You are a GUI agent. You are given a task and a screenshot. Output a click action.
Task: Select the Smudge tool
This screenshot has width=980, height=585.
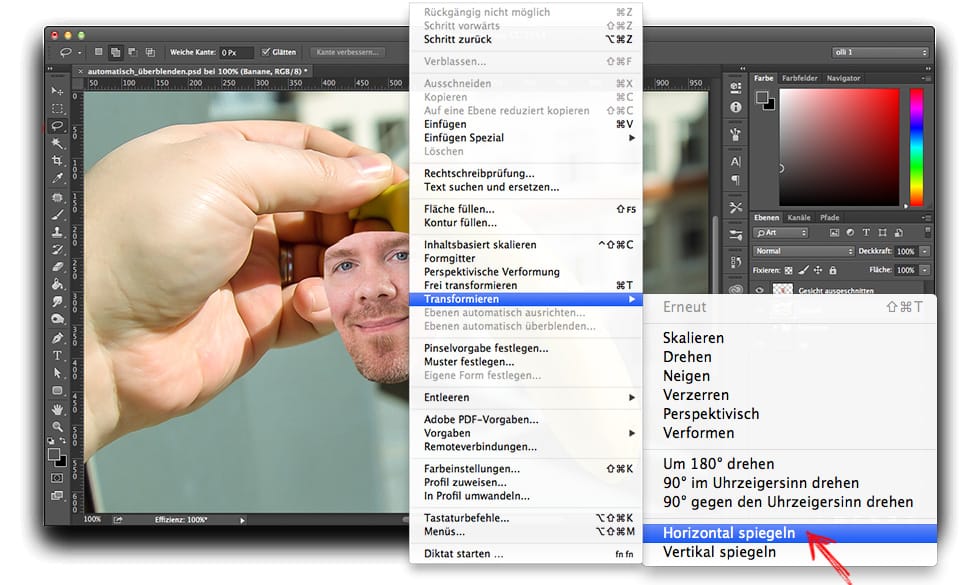(x=57, y=302)
